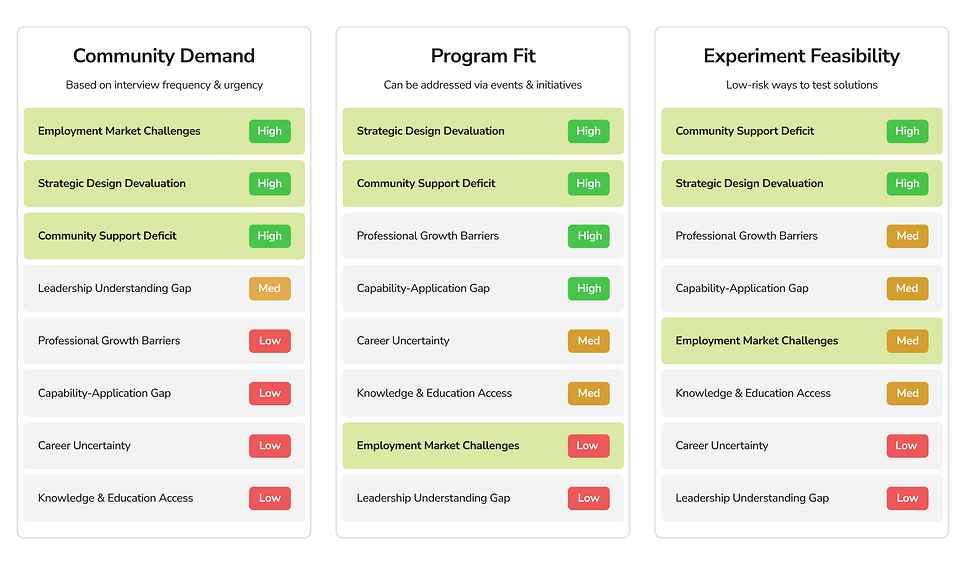This screenshot has width=966, height=564.
Task: Select Employment Market Challenges row in Program Fit
Action: [438, 445]
